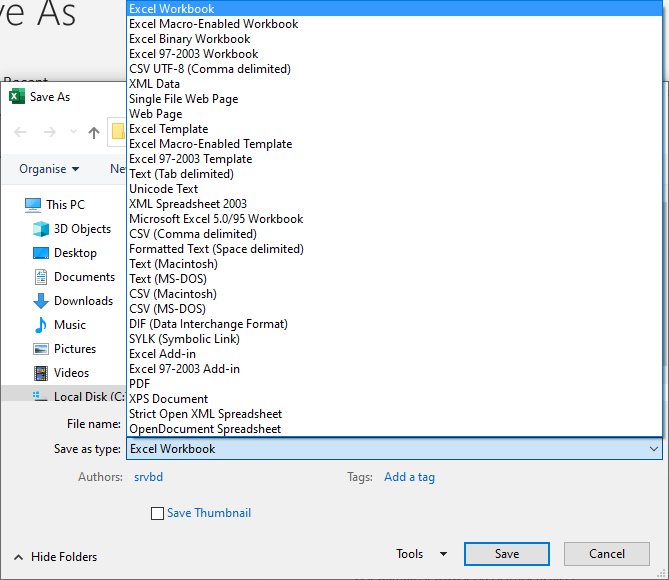
Task: Open the Downloads folder
Action: pos(73,301)
